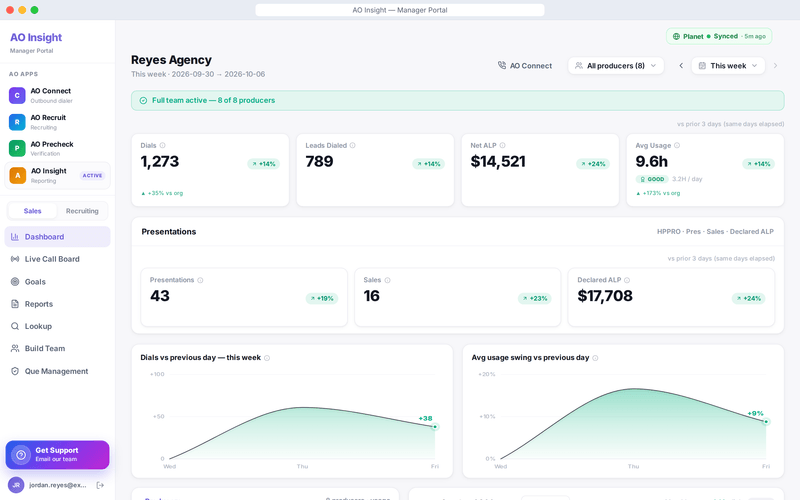Go to previous week with left chevron
Image resolution: width=800 pixels, height=500 pixels.
click(681, 65)
